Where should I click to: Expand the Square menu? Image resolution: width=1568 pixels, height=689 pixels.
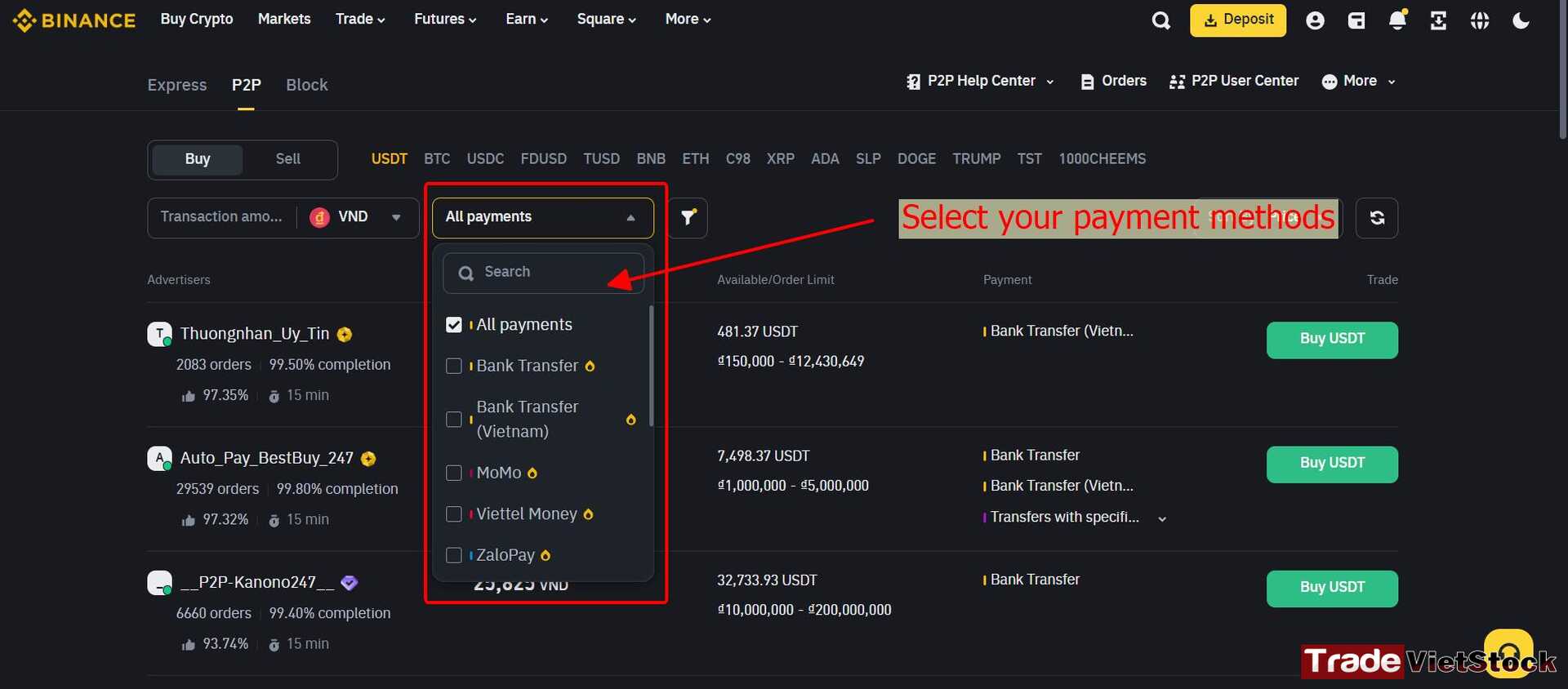pos(606,19)
